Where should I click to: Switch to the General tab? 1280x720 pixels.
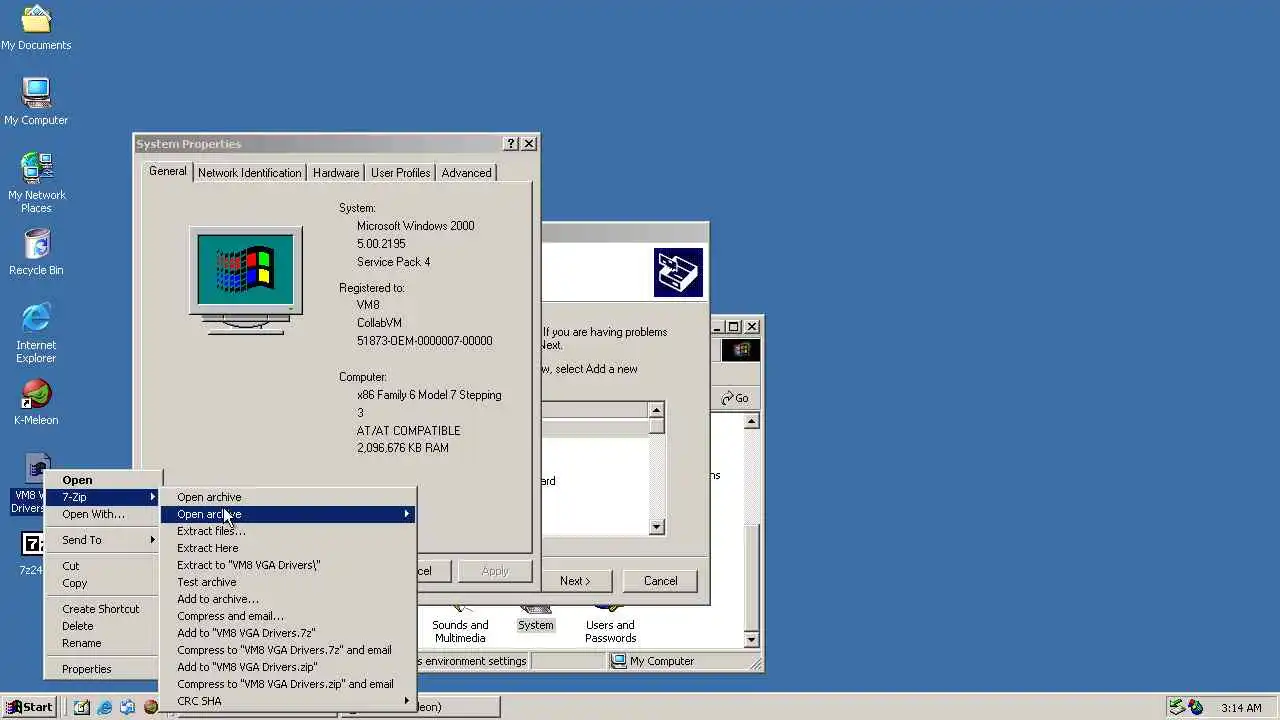coord(167,171)
